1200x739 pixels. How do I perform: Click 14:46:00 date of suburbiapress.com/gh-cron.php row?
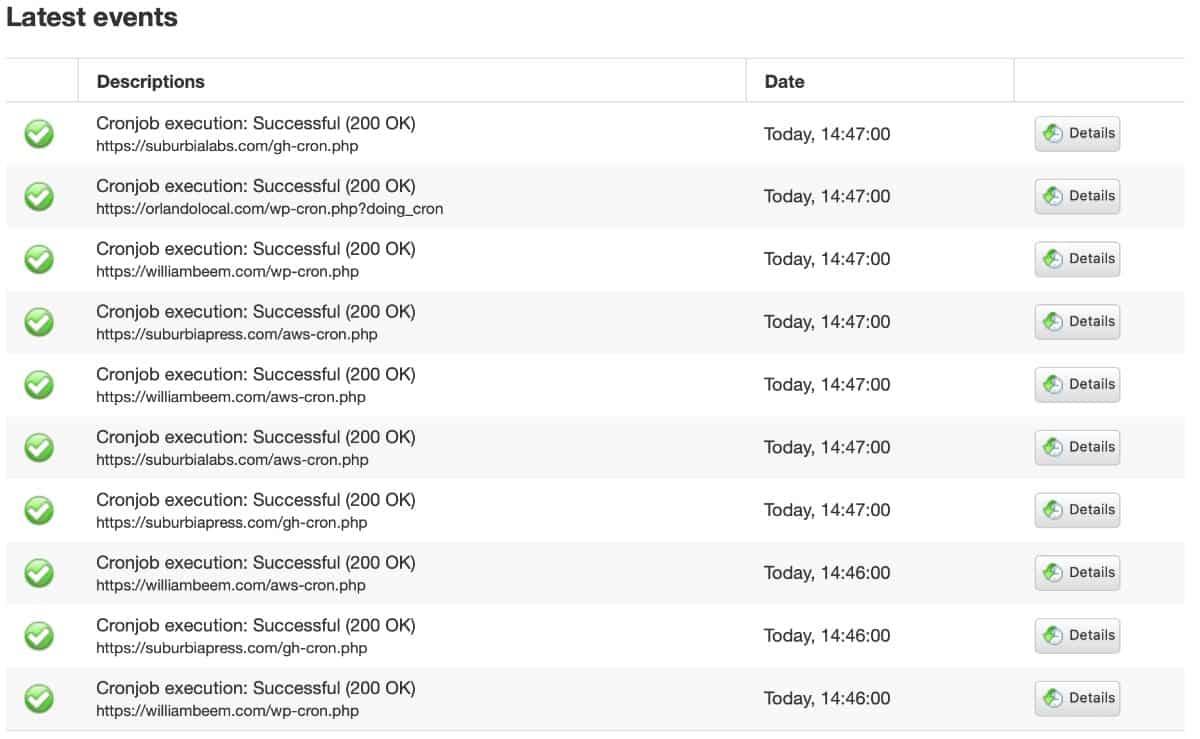pos(827,636)
